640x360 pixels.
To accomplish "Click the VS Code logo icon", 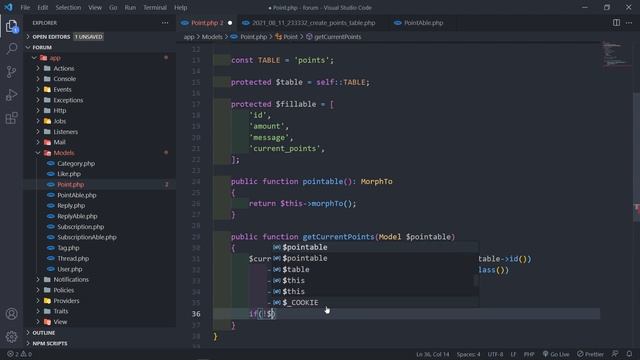I will pyautogui.click(x=9, y=7).
